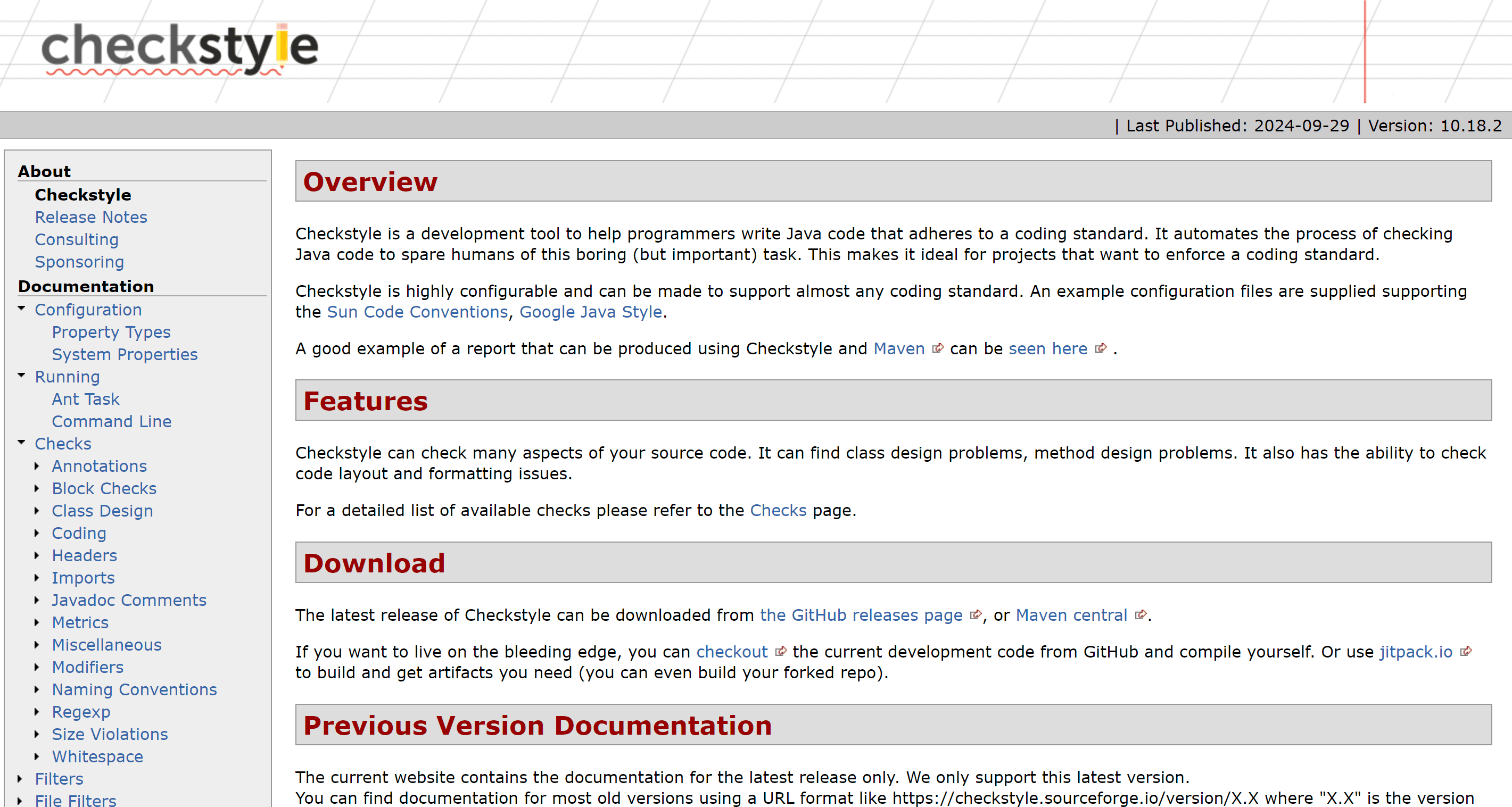1512x807 pixels.
Task: Open Block Checks page
Action: coord(104,488)
